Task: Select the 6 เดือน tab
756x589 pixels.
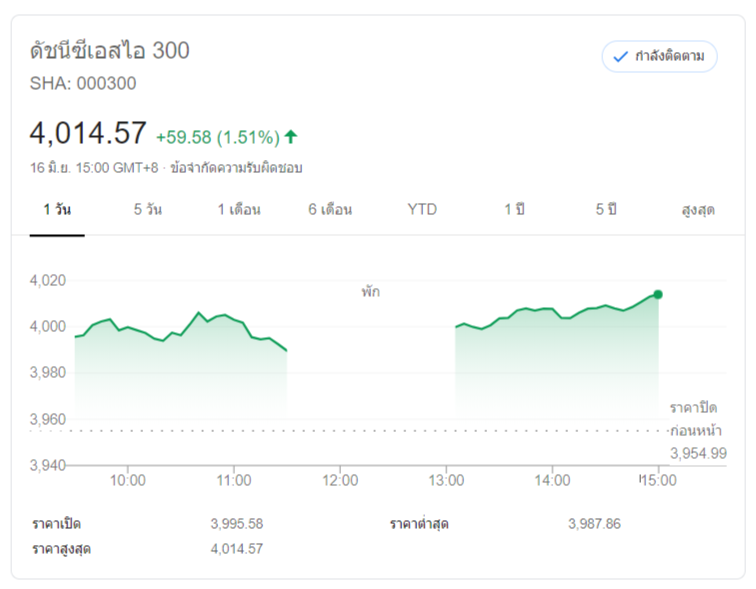Action: [x=330, y=210]
